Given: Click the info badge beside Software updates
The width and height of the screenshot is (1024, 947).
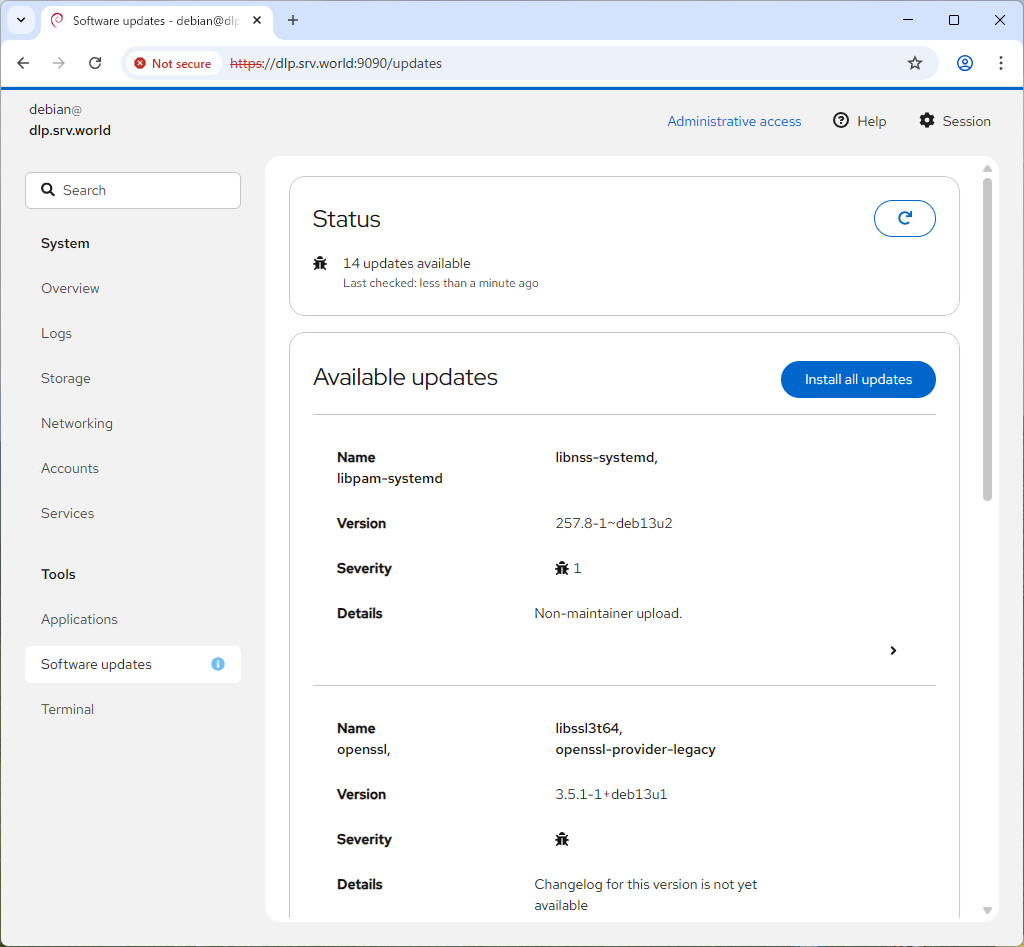Looking at the screenshot, I should [x=218, y=664].
